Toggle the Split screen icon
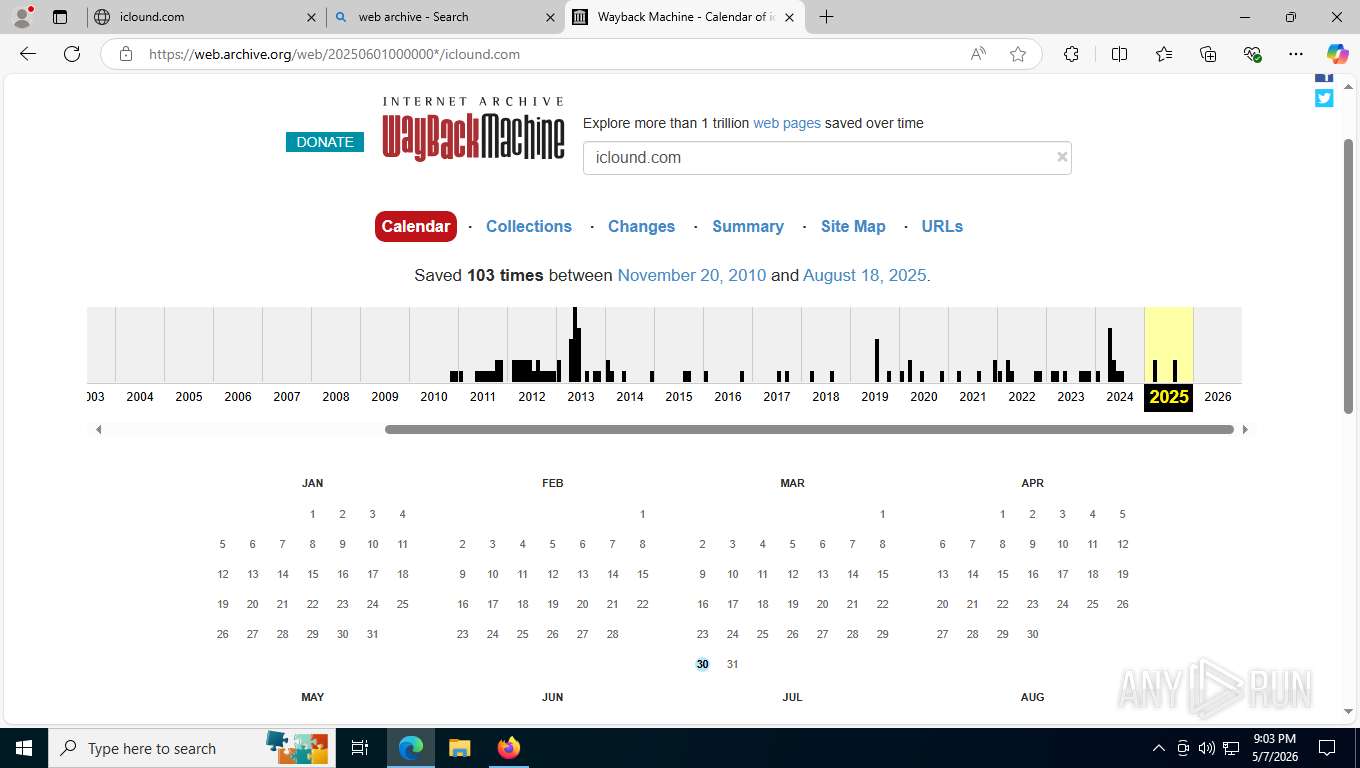 point(1119,54)
